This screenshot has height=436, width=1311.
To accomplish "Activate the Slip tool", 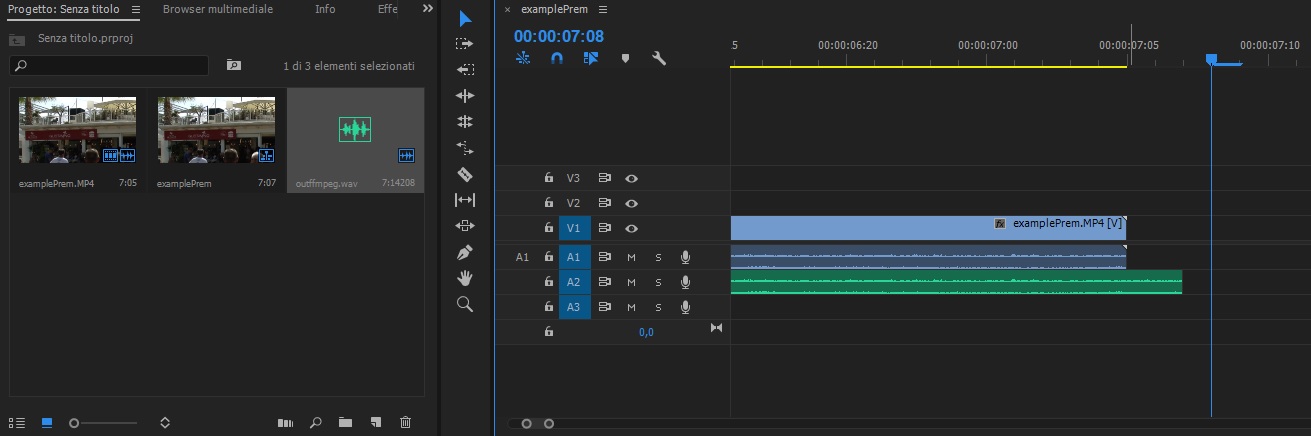I will click(x=465, y=200).
